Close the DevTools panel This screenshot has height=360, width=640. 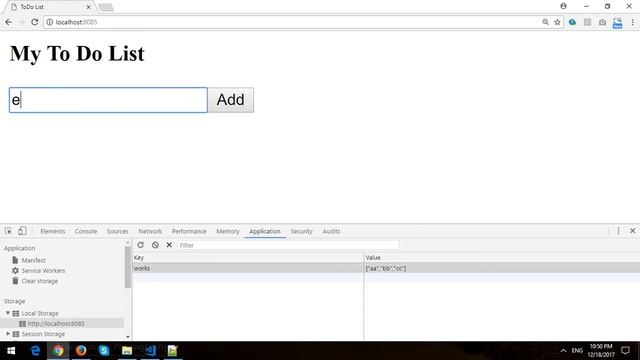click(632, 231)
